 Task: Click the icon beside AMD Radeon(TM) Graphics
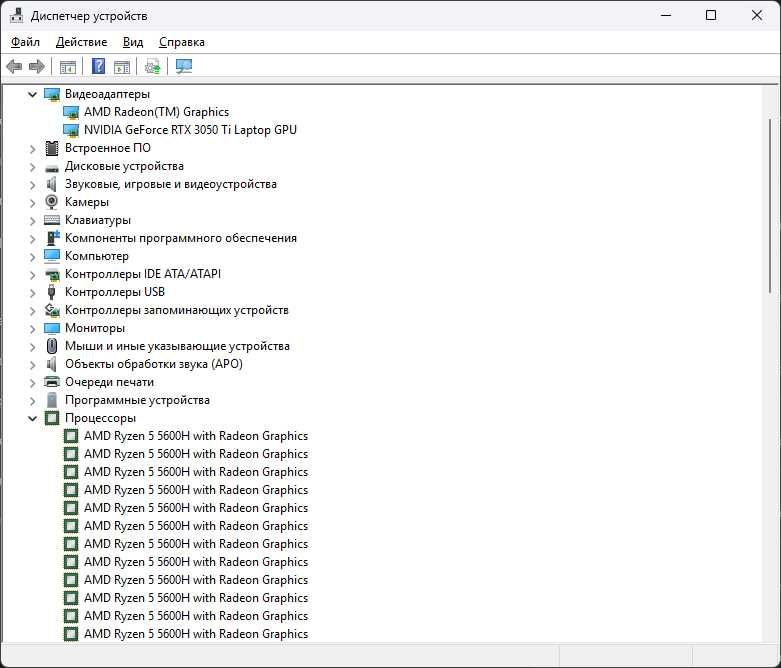pos(71,112)
